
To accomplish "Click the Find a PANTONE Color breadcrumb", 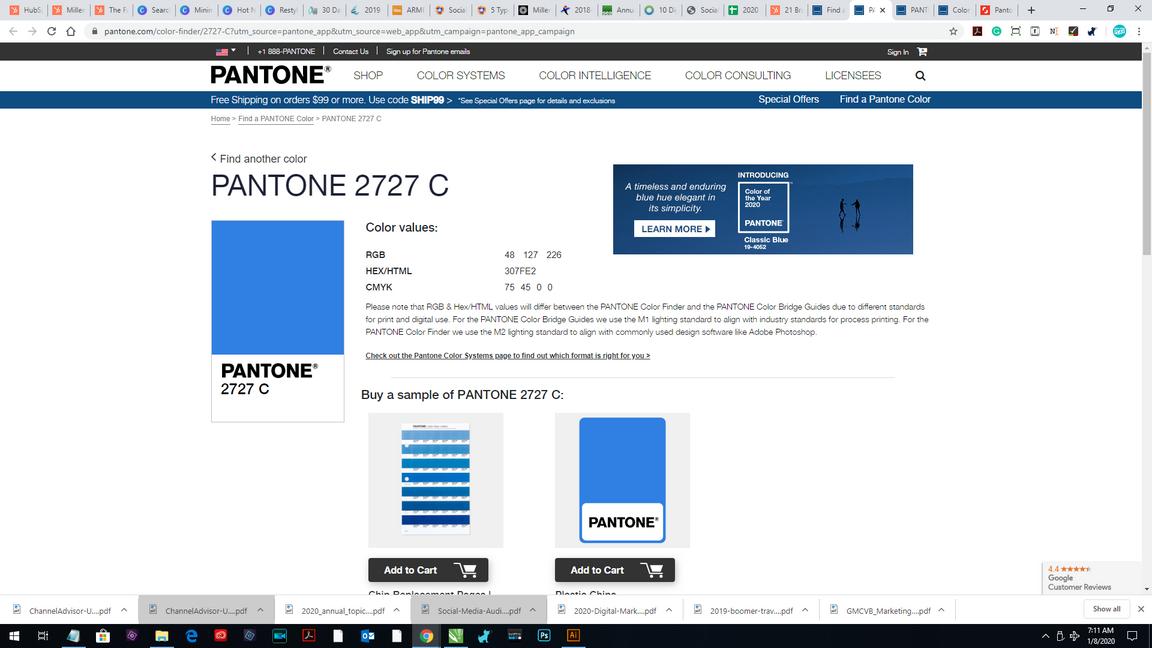I will point(276,119).
